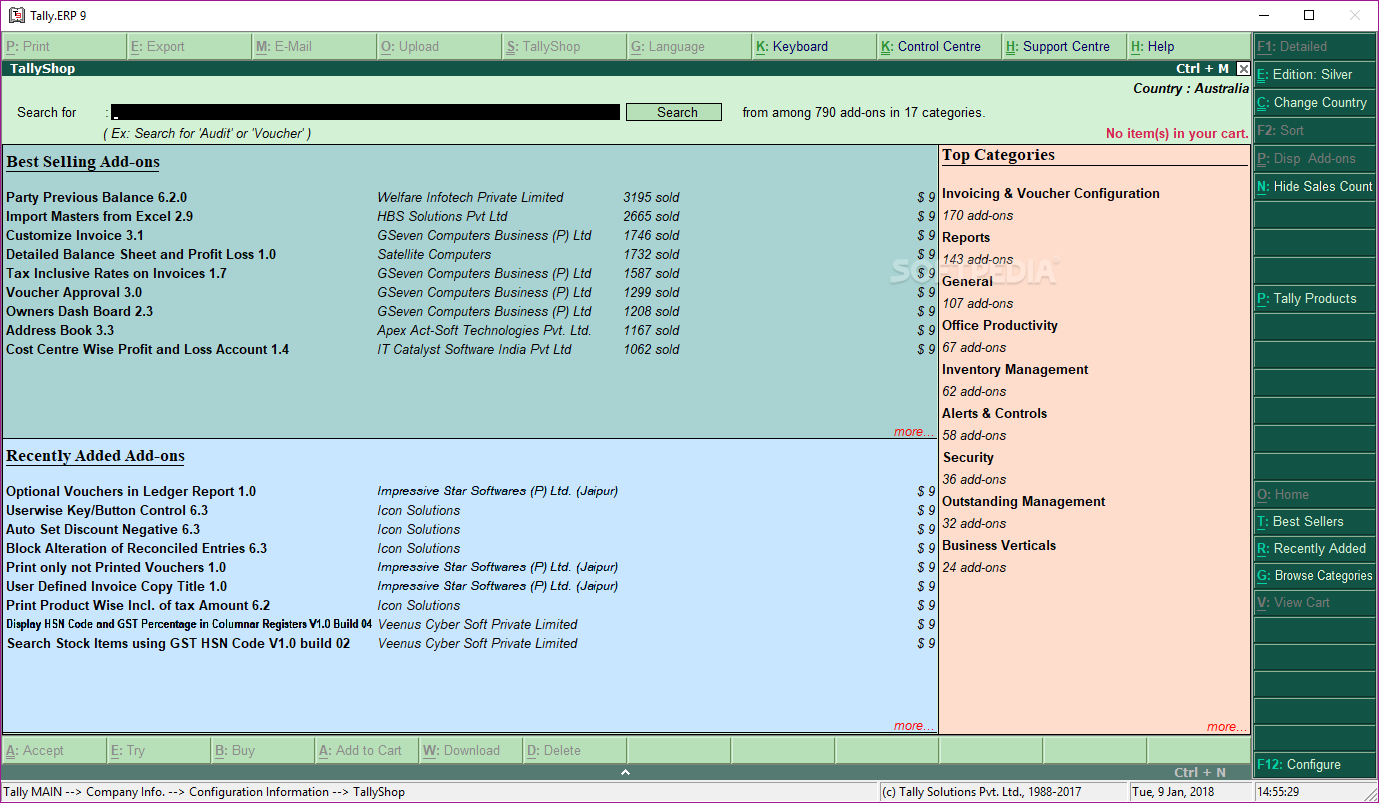
Task: Open the Help menu
Action: click(1190, 46)
